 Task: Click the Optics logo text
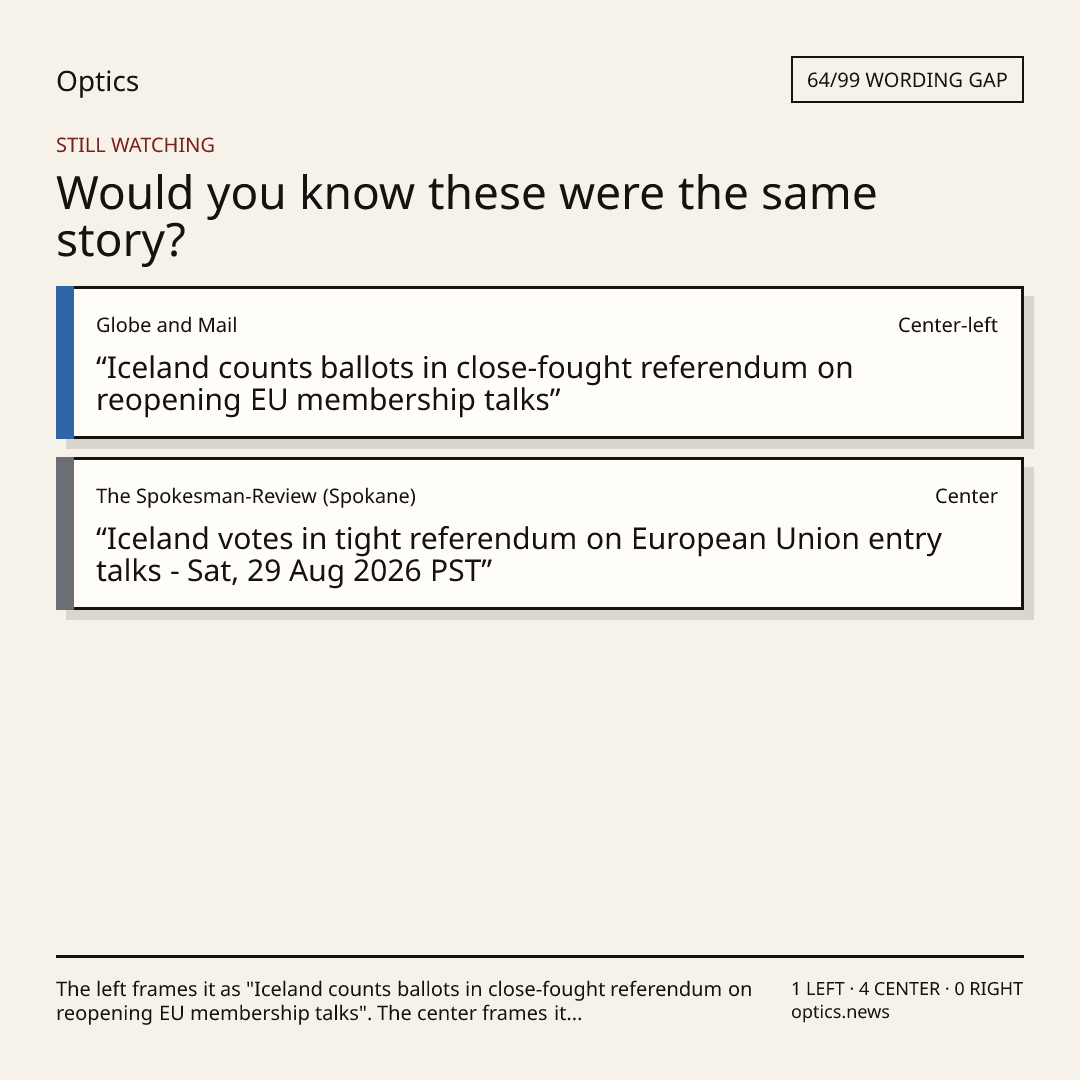[x=97, y=81]
